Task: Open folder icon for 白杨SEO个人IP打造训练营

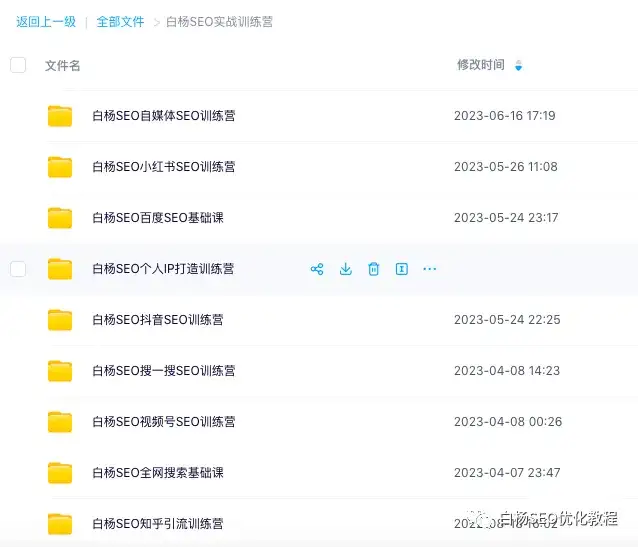Action: [60, 269]
